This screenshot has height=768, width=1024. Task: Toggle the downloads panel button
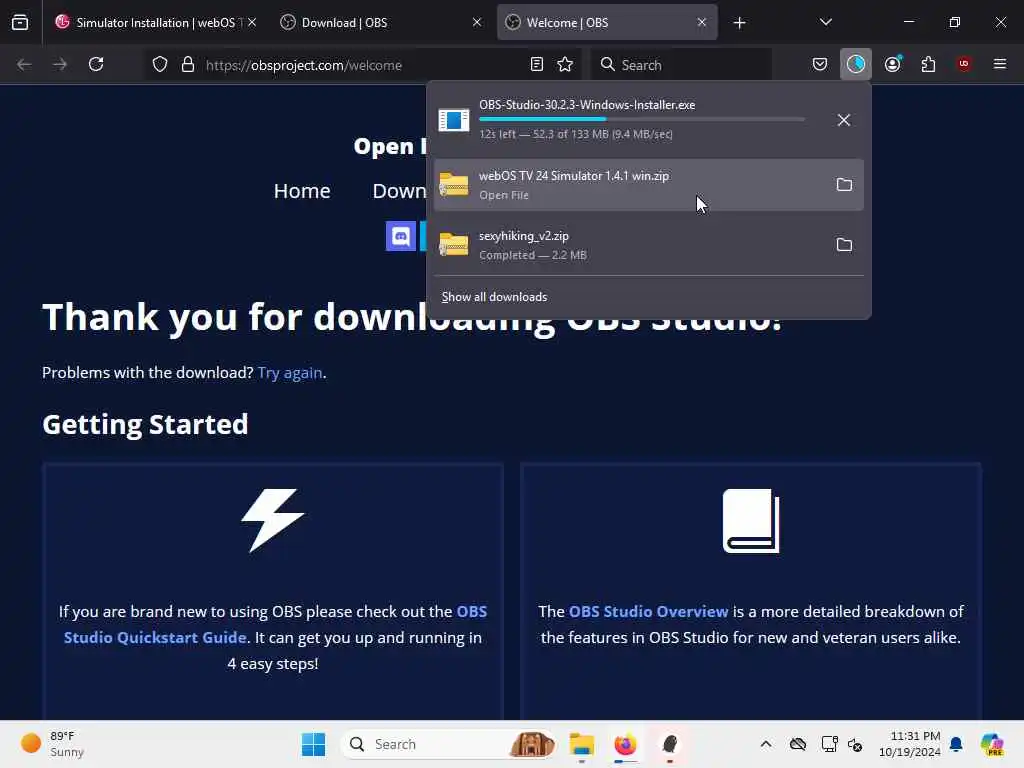click(x=856, y=65)
